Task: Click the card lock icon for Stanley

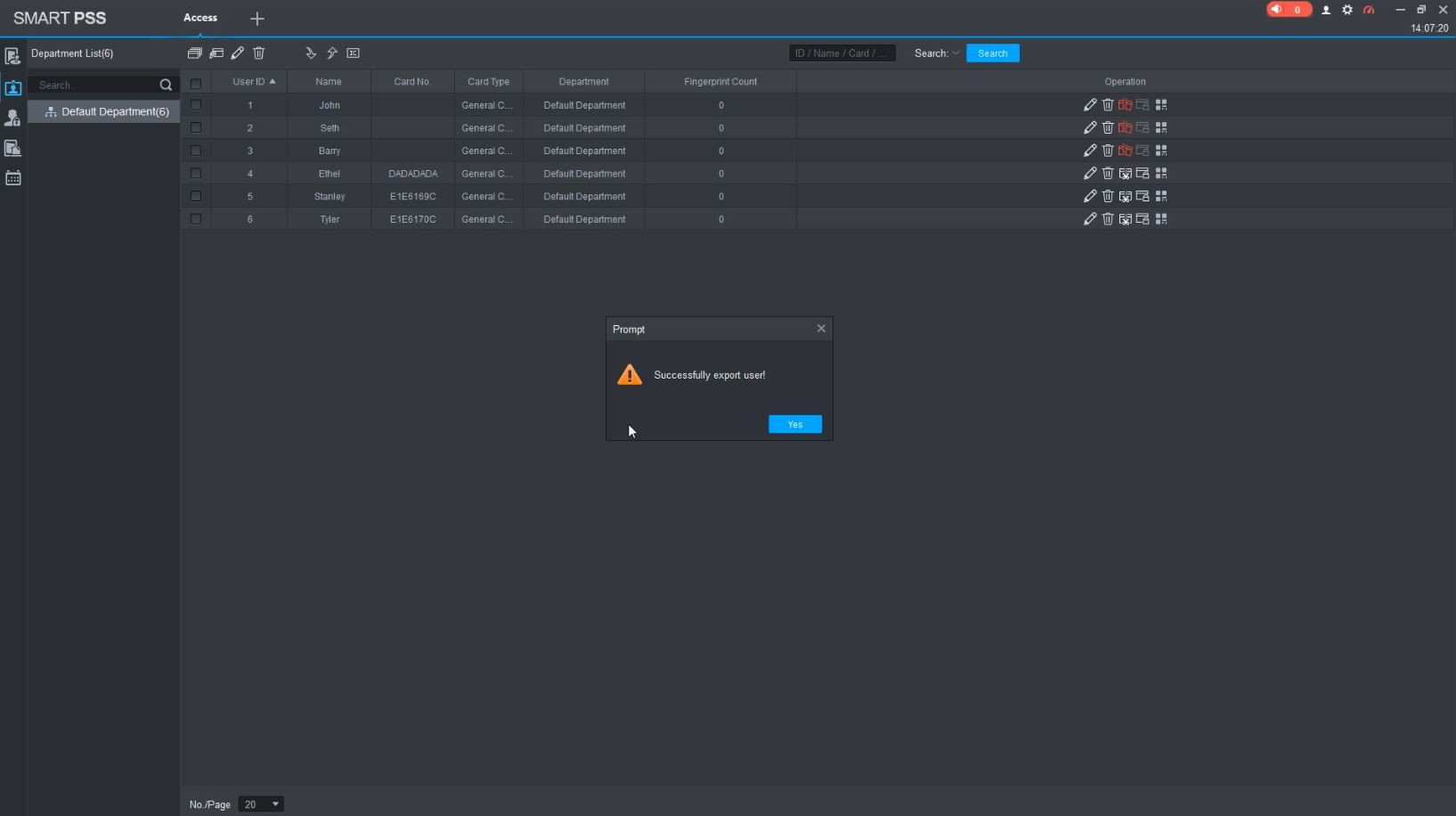Action: (1143, 197)
